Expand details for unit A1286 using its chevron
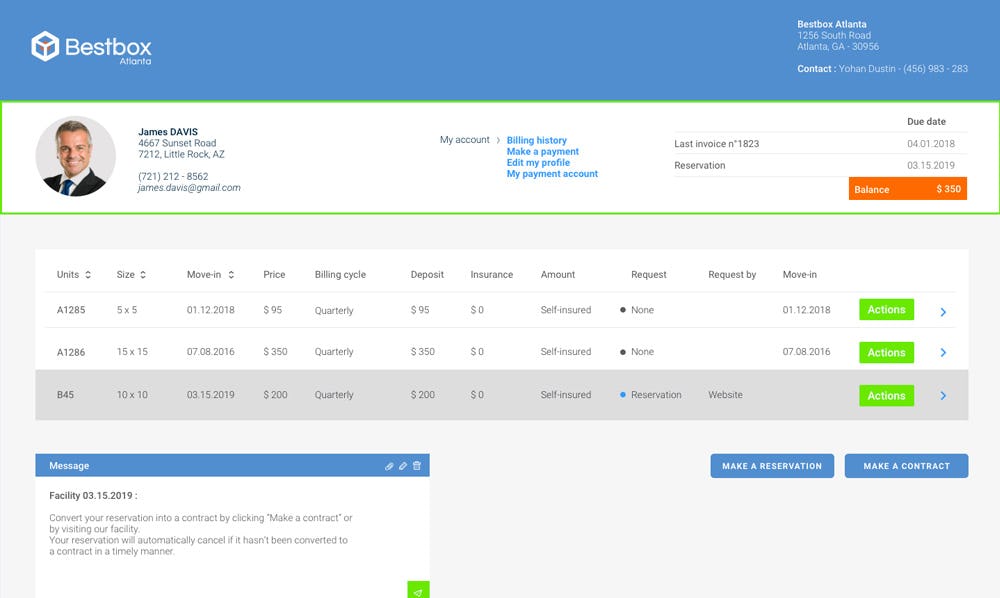Screen dimensions: 1000x598 [x=942, y=353]
